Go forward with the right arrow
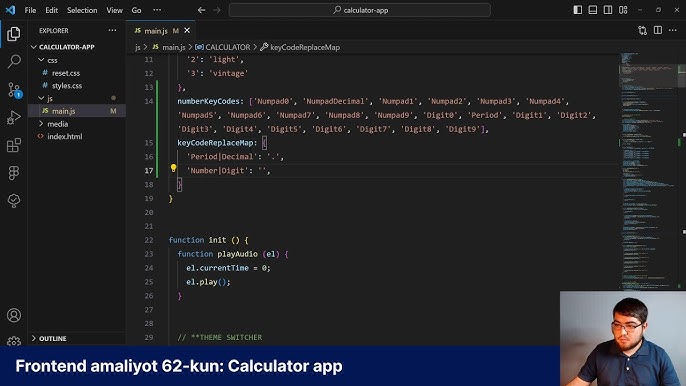Screen dimensions: 686x386 pos(217,10)
